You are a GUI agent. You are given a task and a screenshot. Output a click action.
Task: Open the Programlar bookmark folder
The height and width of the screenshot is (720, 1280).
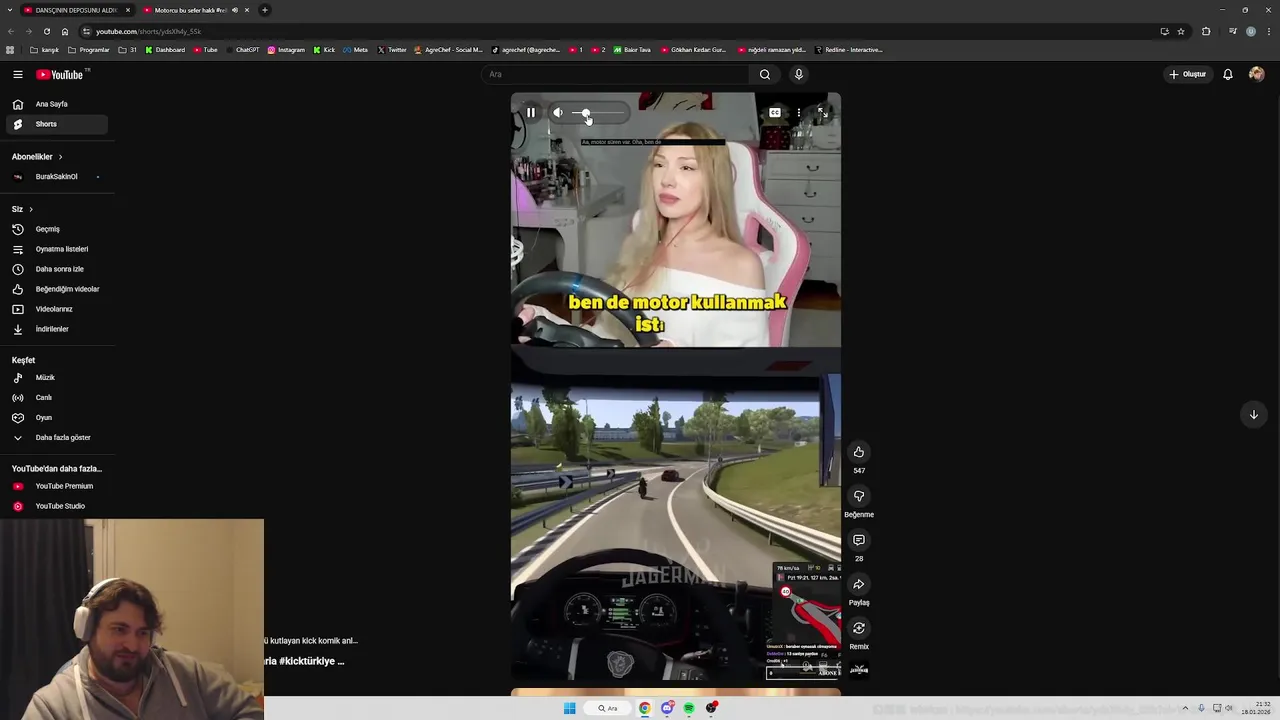pos(89,50)
